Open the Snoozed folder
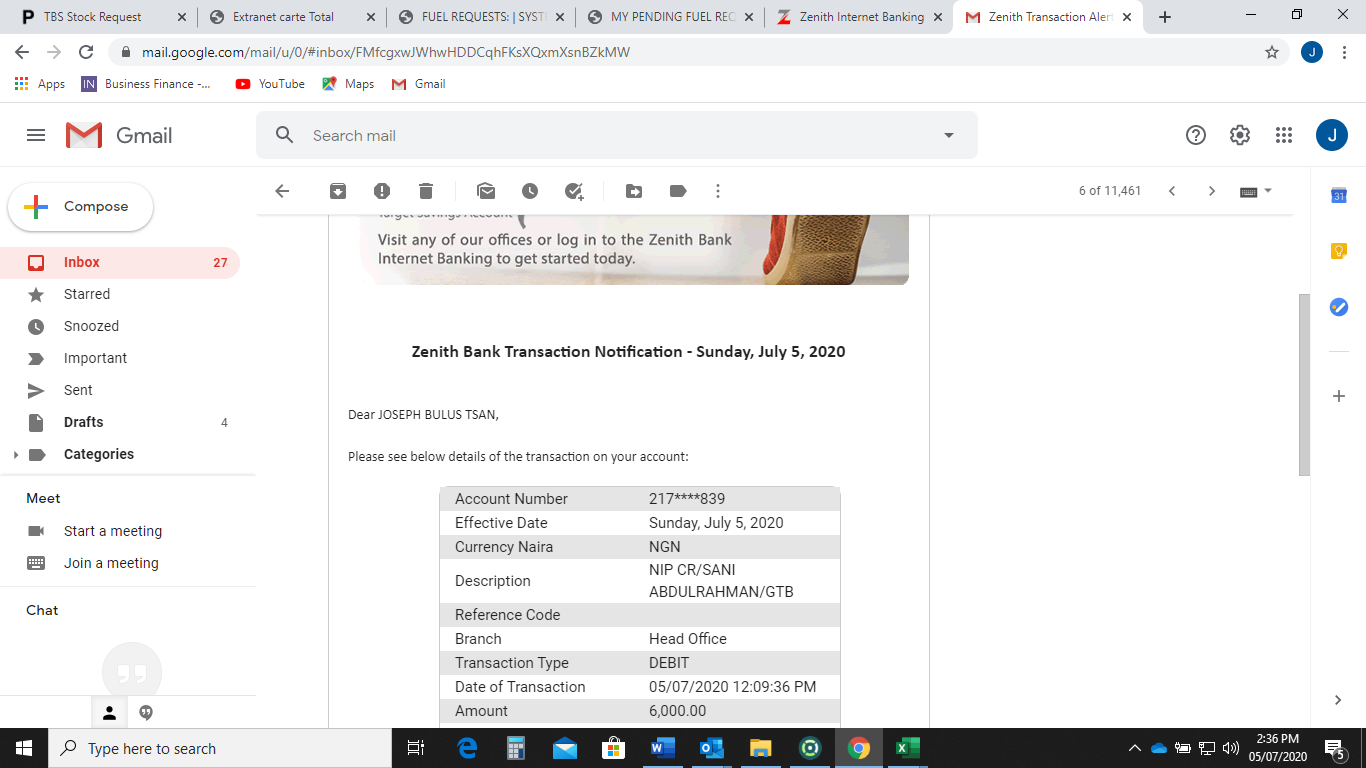Screen dimensions: 1366x768 coord(120,327)
